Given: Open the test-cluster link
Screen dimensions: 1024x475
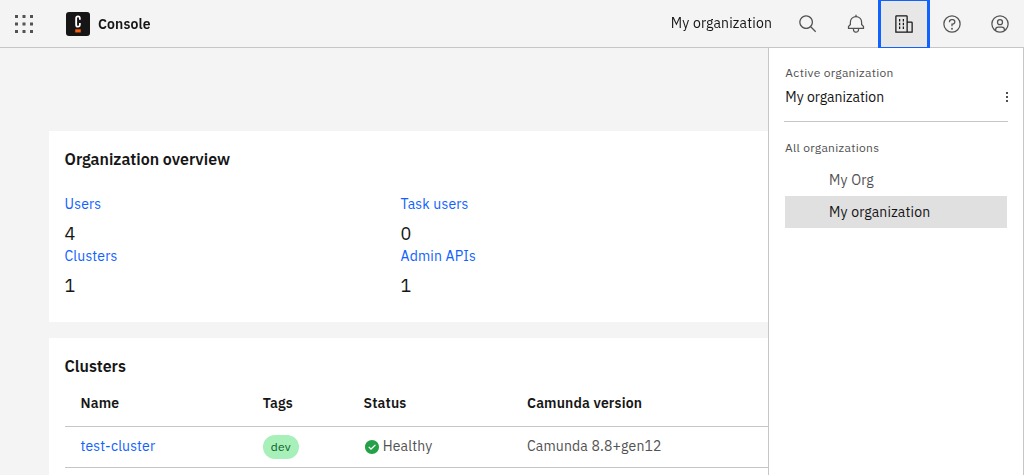Looking at the screenshot, I should click(118, 446).
